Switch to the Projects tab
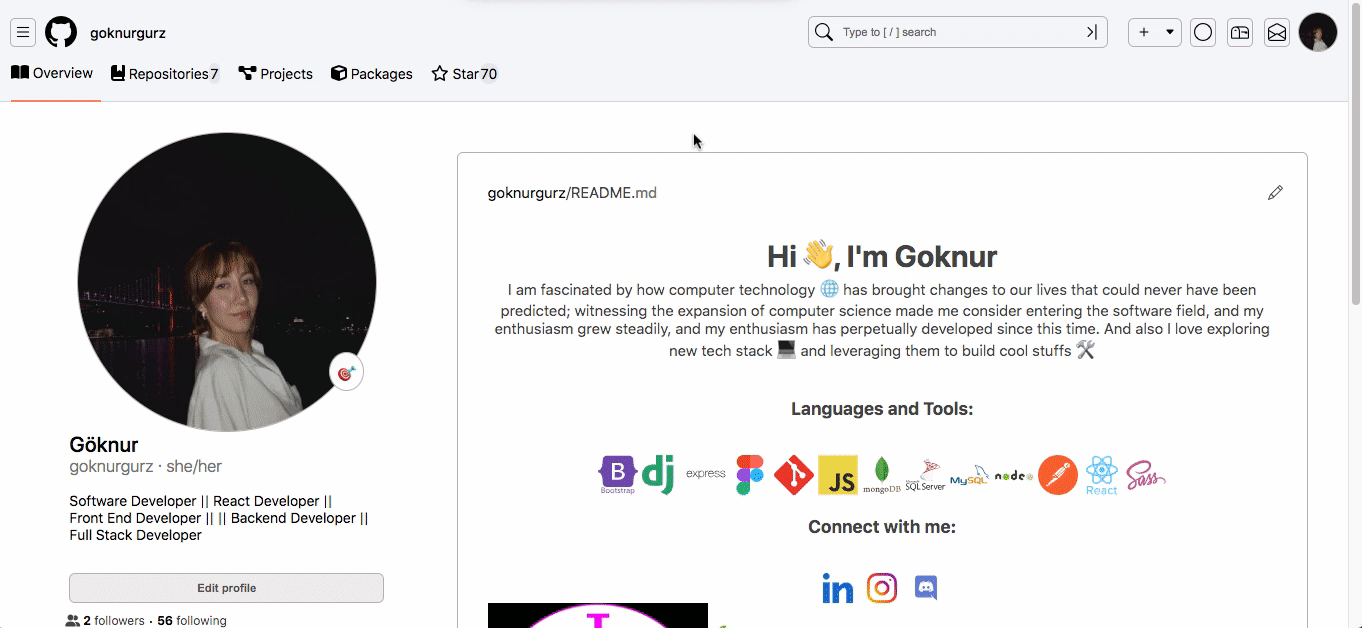Screen dimensions: 1362x628 tap(276, 74)
